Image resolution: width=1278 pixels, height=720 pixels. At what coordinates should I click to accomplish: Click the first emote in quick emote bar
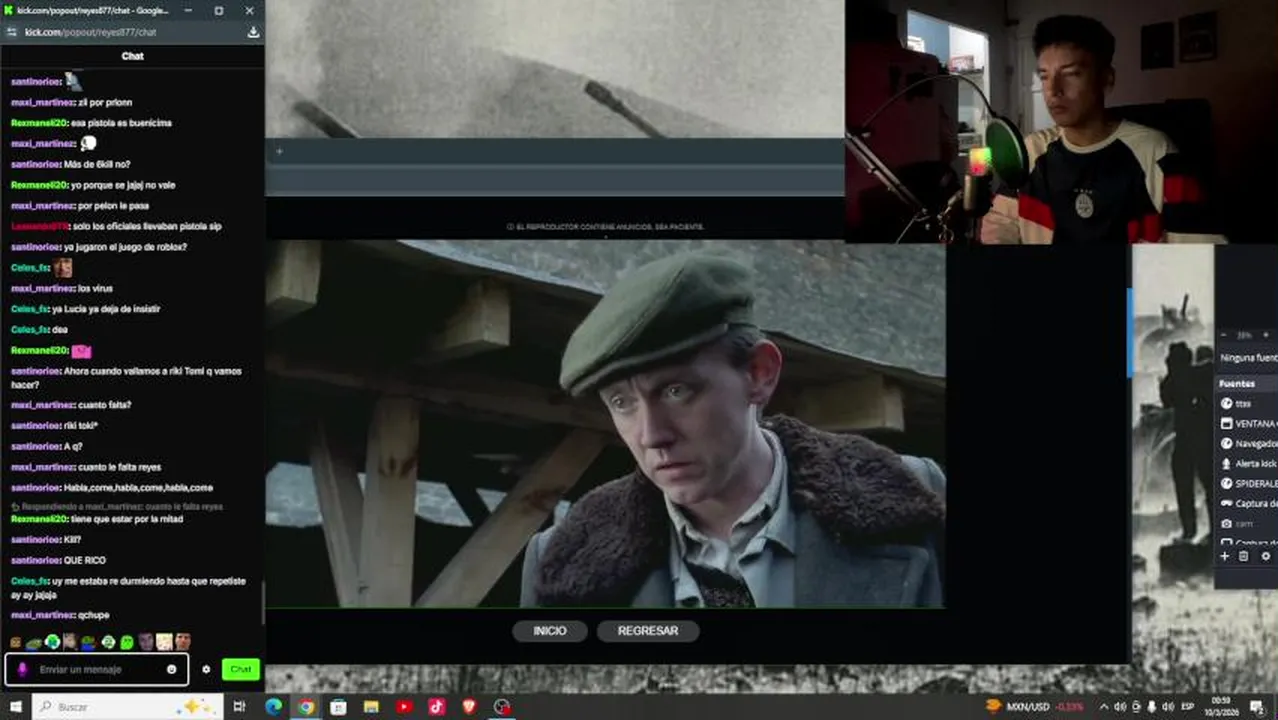pyautogui.click(x=16, y=642)
